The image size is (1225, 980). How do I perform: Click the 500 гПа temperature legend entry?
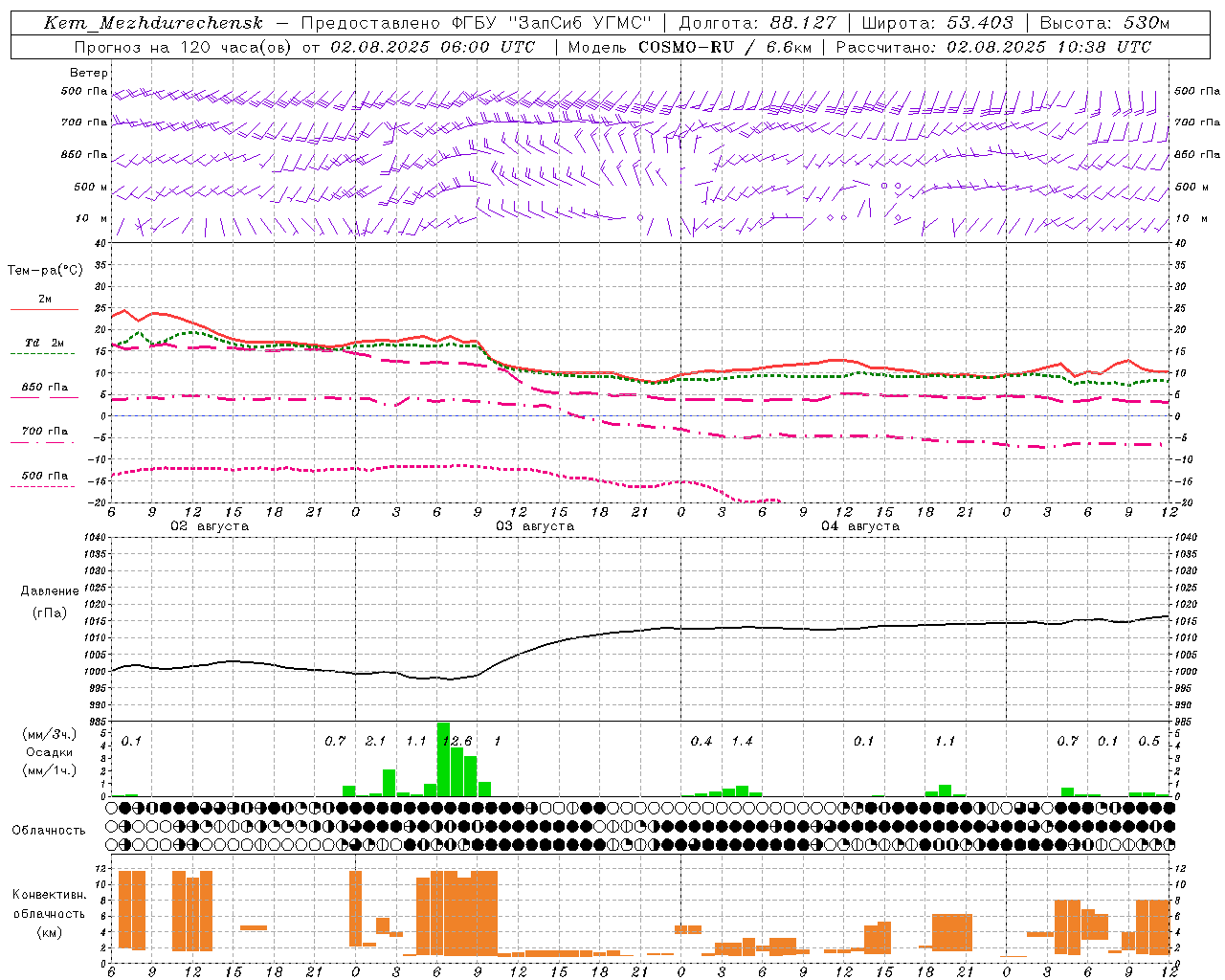pos(45,476)
